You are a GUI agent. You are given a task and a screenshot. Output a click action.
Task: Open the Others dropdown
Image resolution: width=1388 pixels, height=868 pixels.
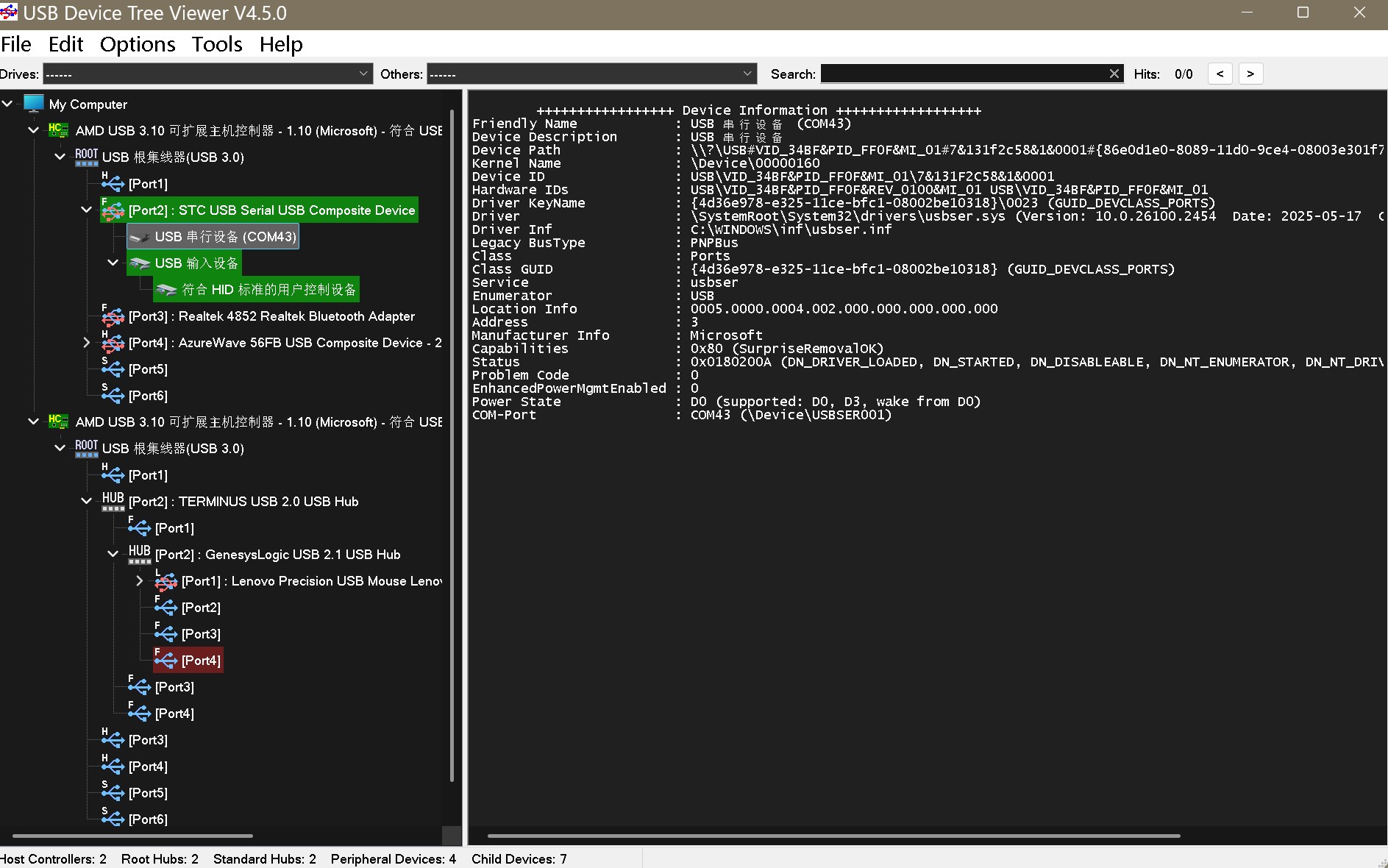[591, 74]
